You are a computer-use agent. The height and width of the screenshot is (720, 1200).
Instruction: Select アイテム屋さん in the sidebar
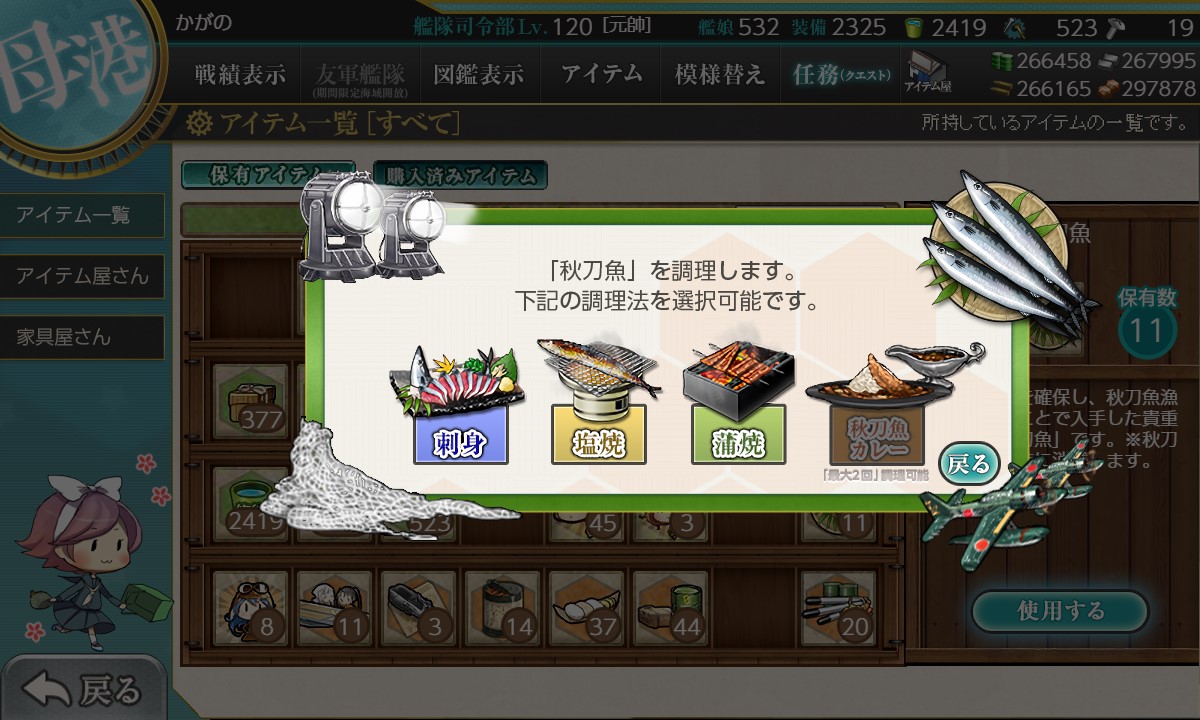click(x=82, y=276)
